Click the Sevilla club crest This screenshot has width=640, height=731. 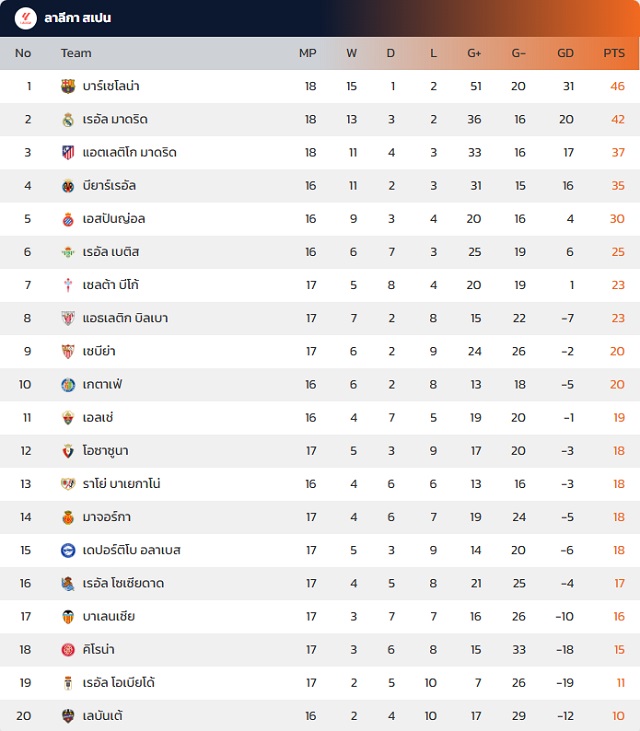(68, 351)
